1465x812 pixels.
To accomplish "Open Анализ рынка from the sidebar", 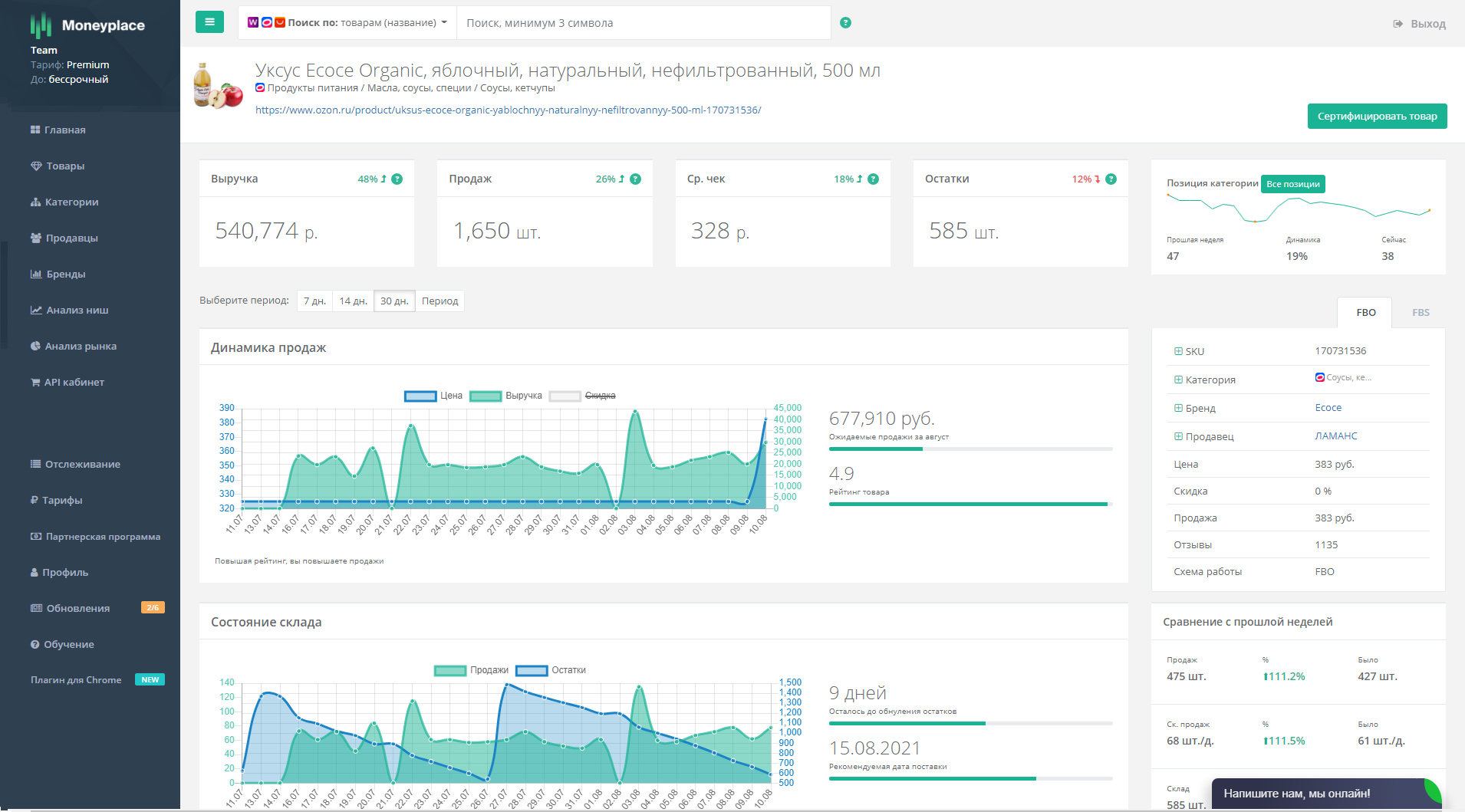I will point(81,346).
